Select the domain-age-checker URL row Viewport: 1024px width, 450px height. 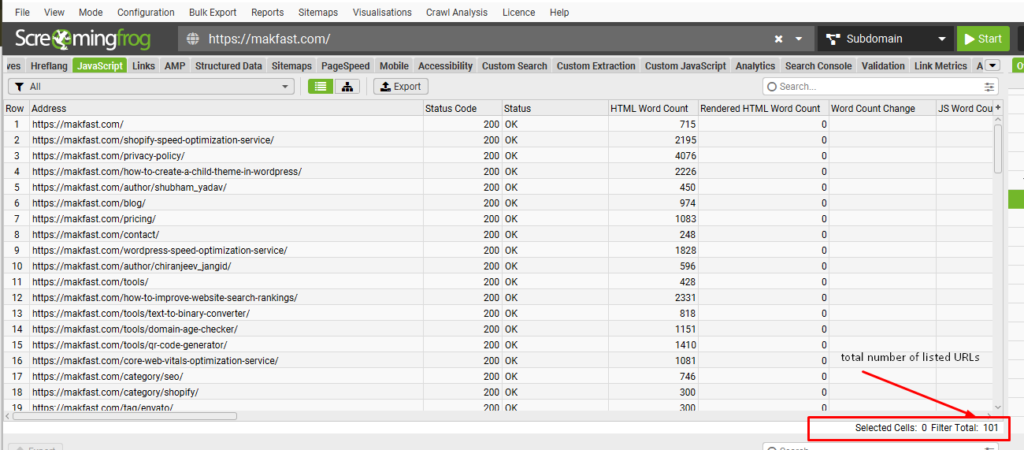[x=498, y=329]
